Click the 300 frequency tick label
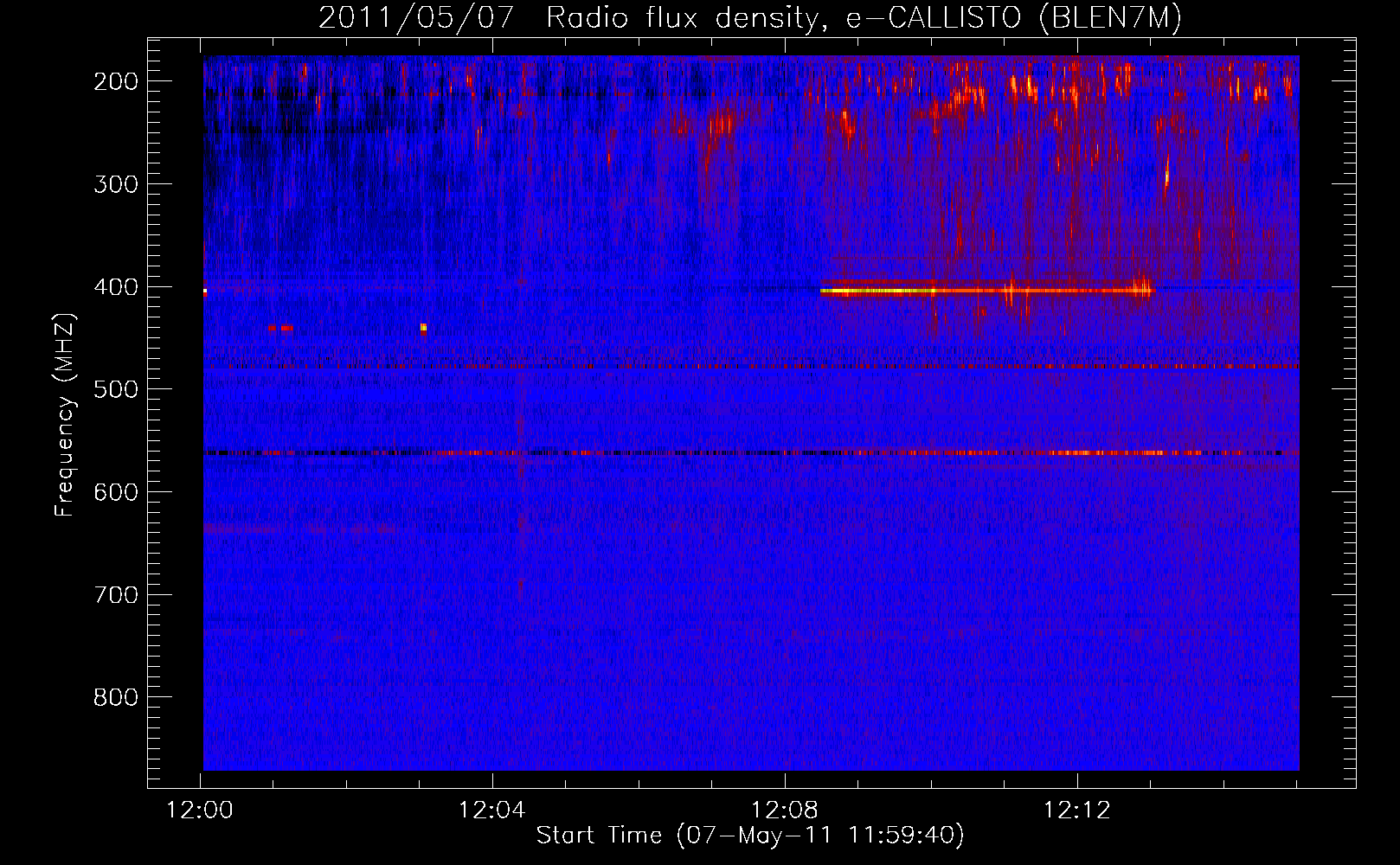1400x865 pixels. 116,184
